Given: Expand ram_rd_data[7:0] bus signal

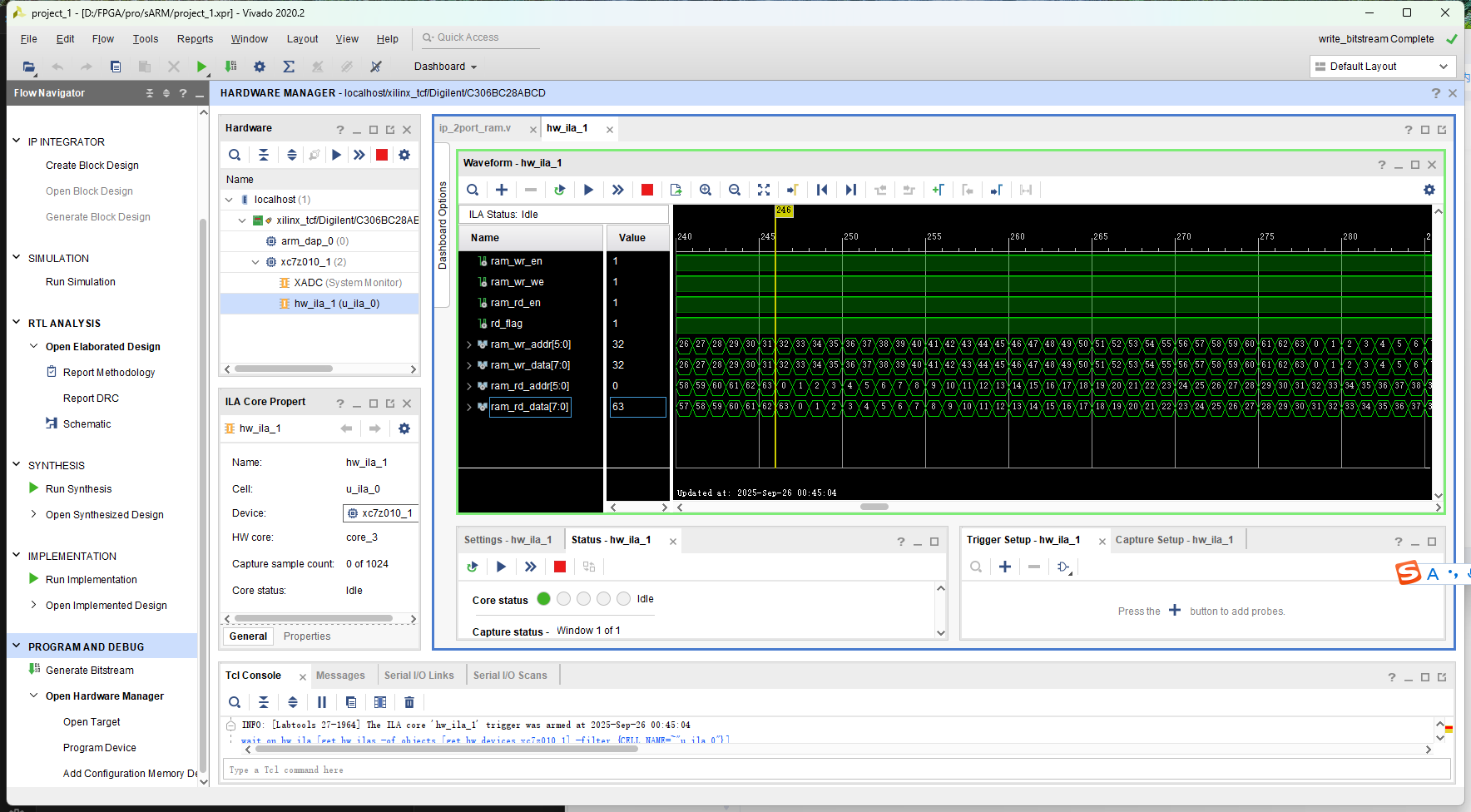Looking at the screenshot, I should (x=469, y=407).
